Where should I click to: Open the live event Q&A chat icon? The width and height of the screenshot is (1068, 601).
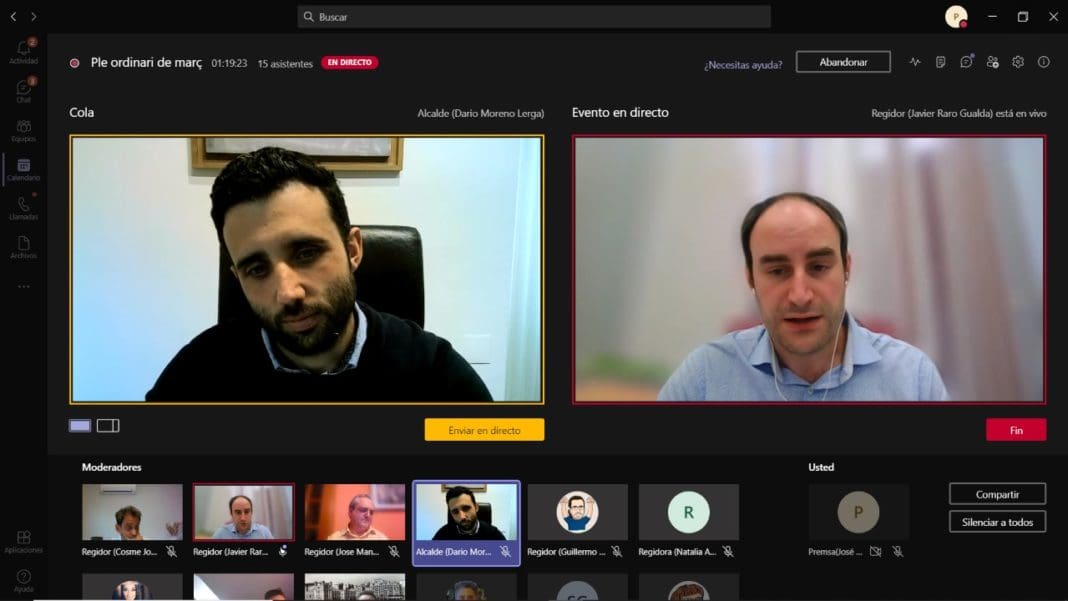(x=966, y=62)
